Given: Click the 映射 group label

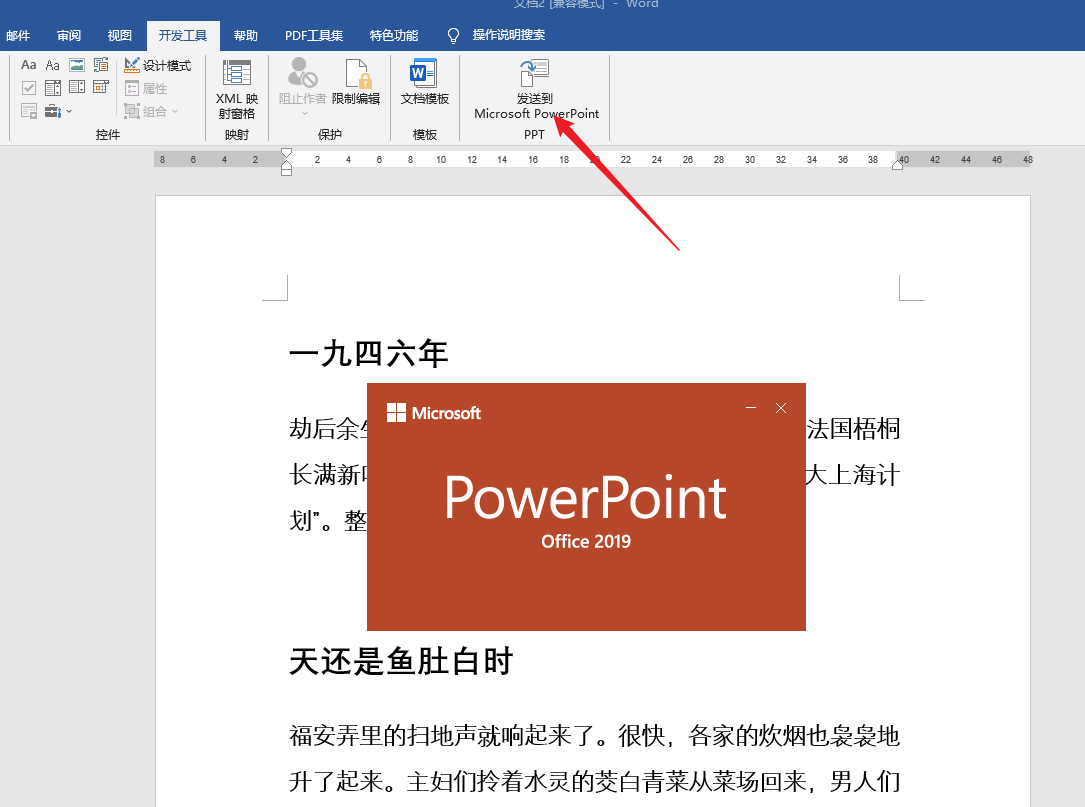Looking at the screenshot, I should pos(237,134).
